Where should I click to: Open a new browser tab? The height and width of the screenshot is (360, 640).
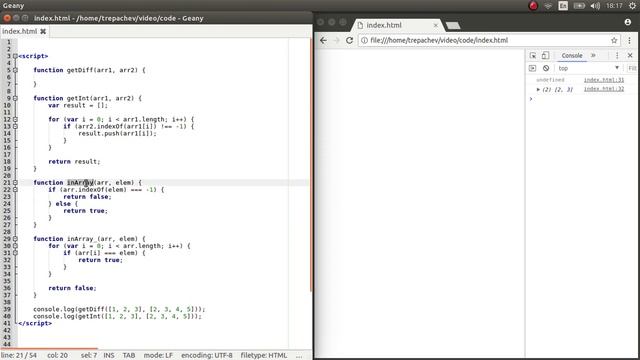pyautogui.click(x=453, y=26)
